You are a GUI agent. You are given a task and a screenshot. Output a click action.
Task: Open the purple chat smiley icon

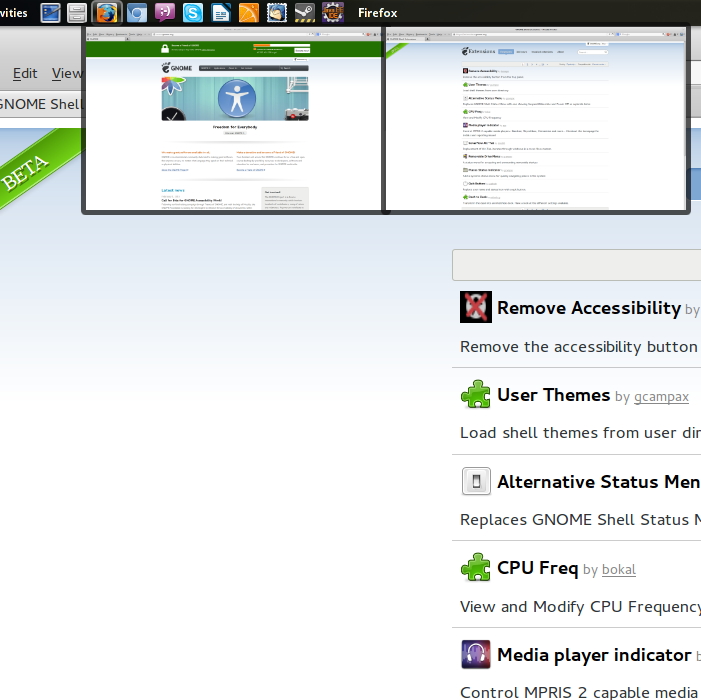tap(165, 13)
